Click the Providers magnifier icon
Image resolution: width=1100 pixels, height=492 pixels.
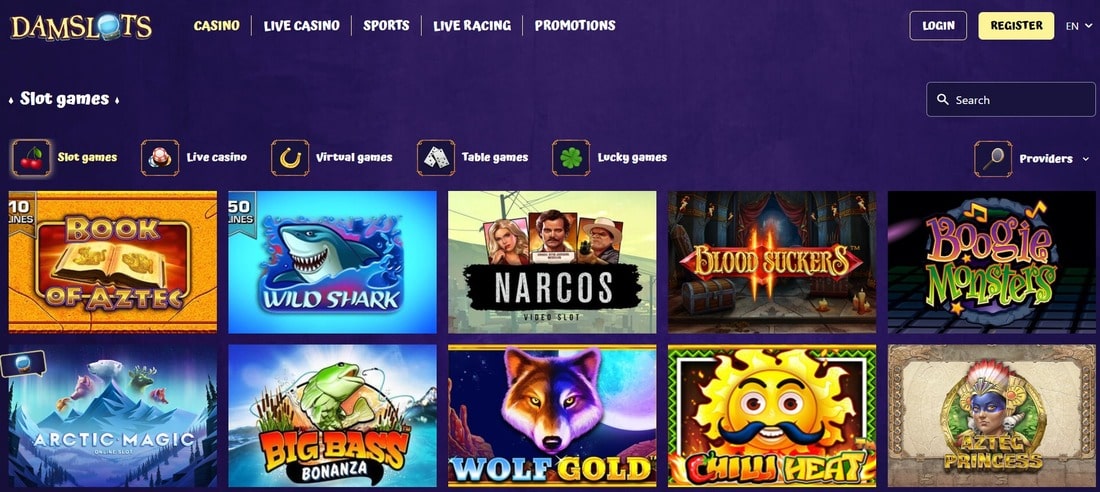[x=993, y=159]
